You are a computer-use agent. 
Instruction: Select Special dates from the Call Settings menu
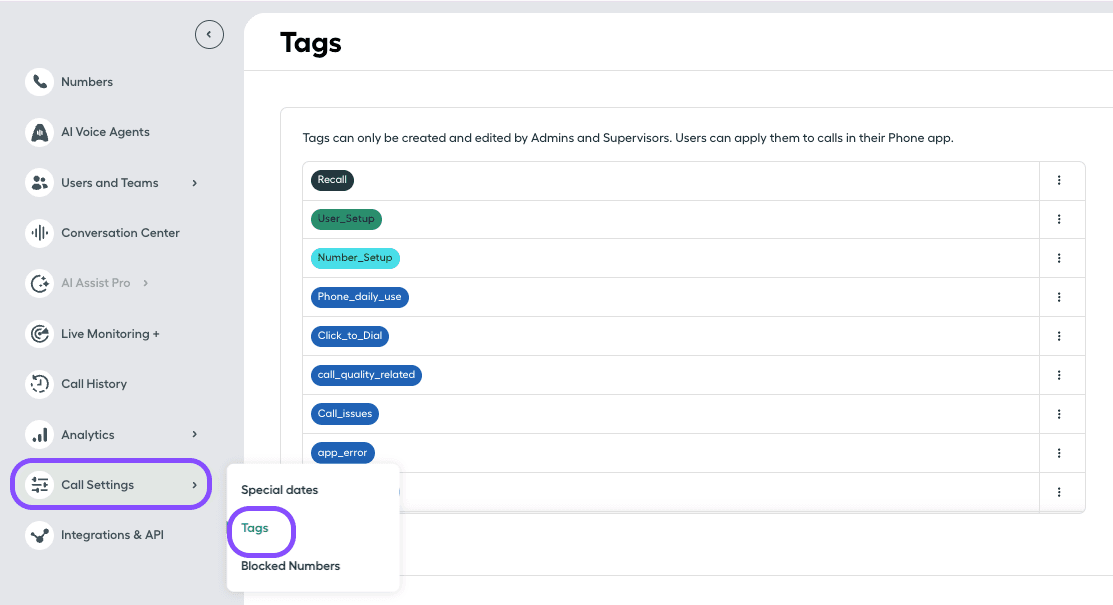(x=279, y=490)
